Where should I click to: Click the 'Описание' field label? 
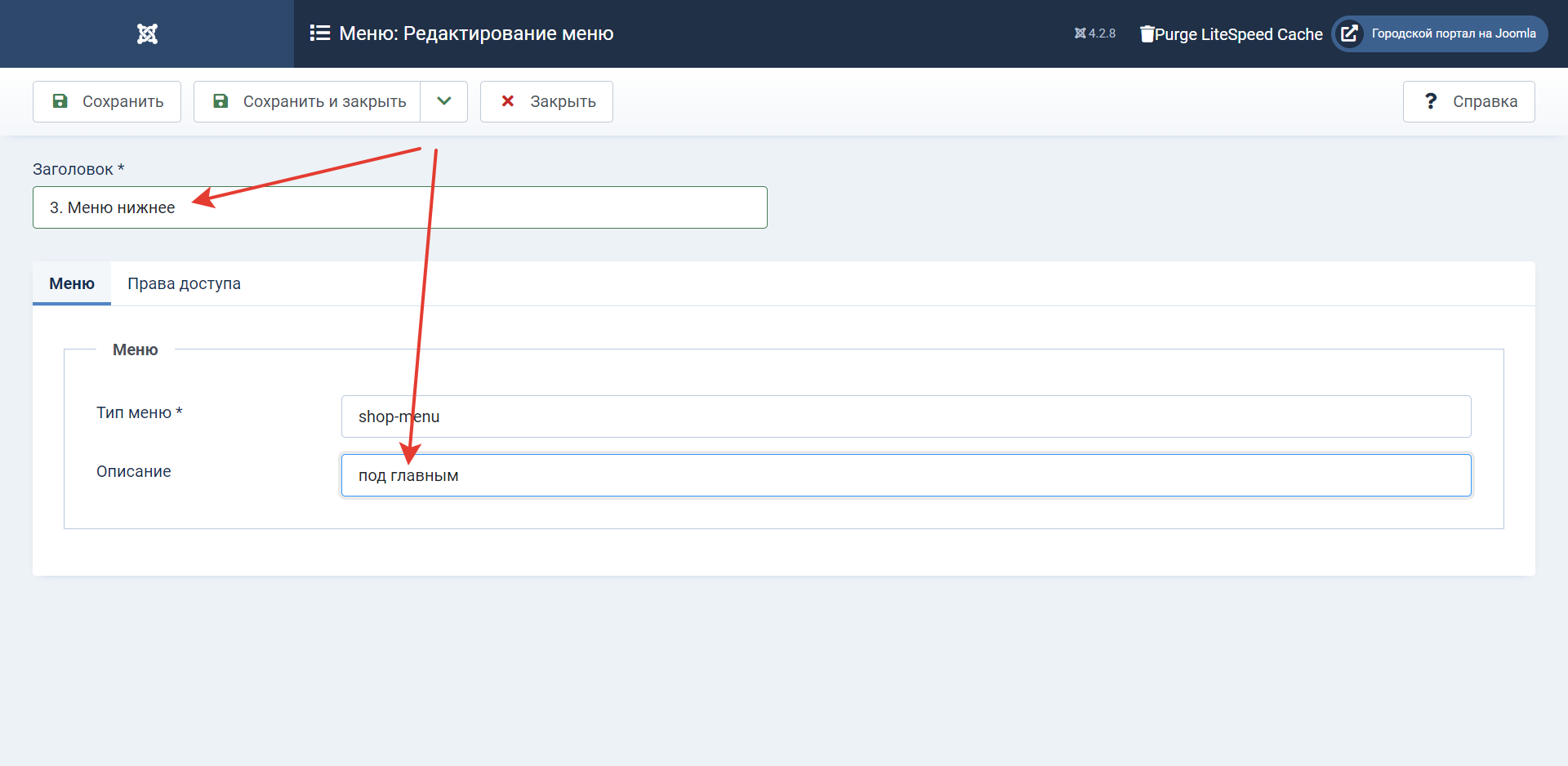(x=134, y=471)
